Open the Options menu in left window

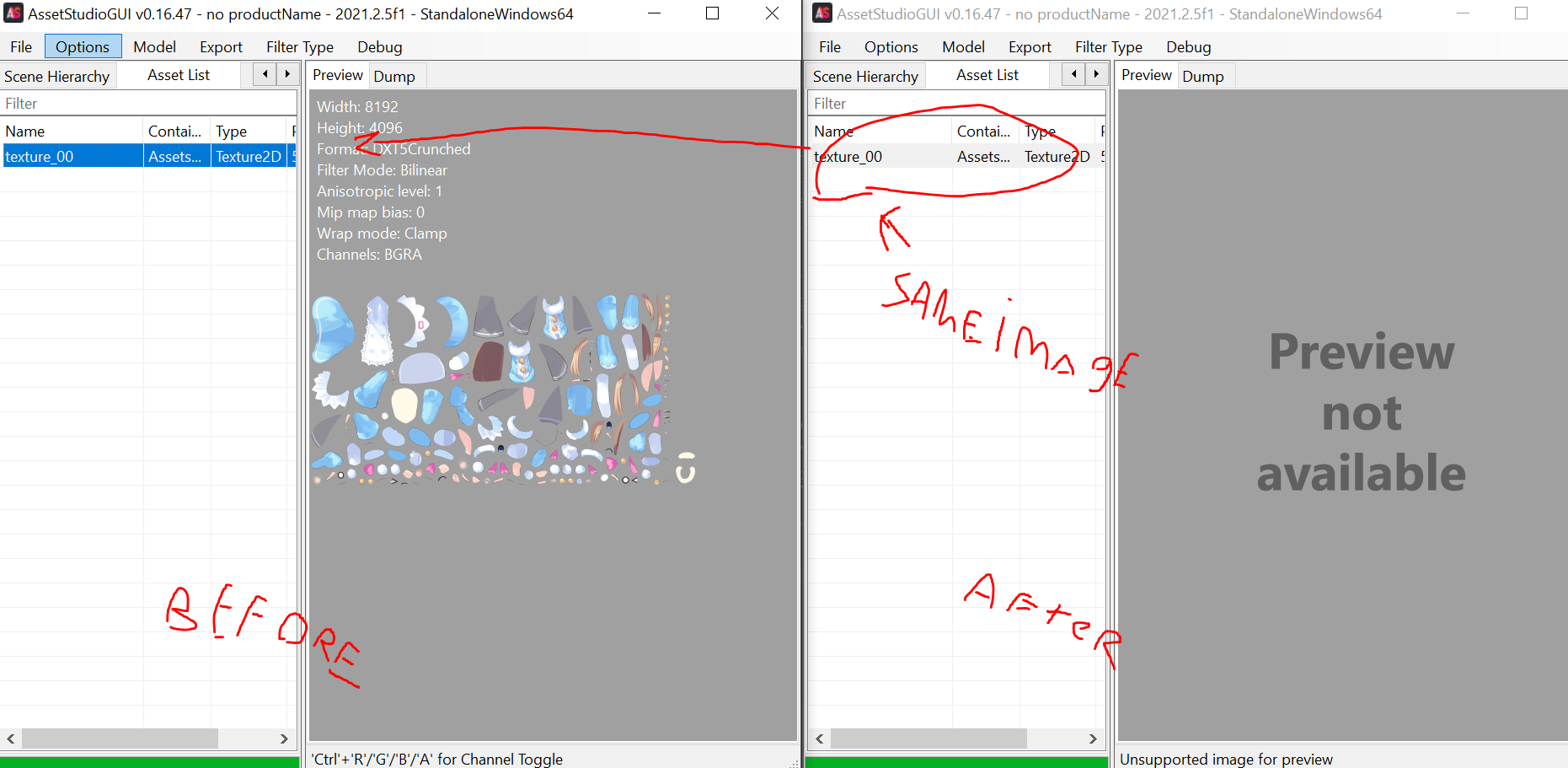pyautogui.click(x=83, y=47)
